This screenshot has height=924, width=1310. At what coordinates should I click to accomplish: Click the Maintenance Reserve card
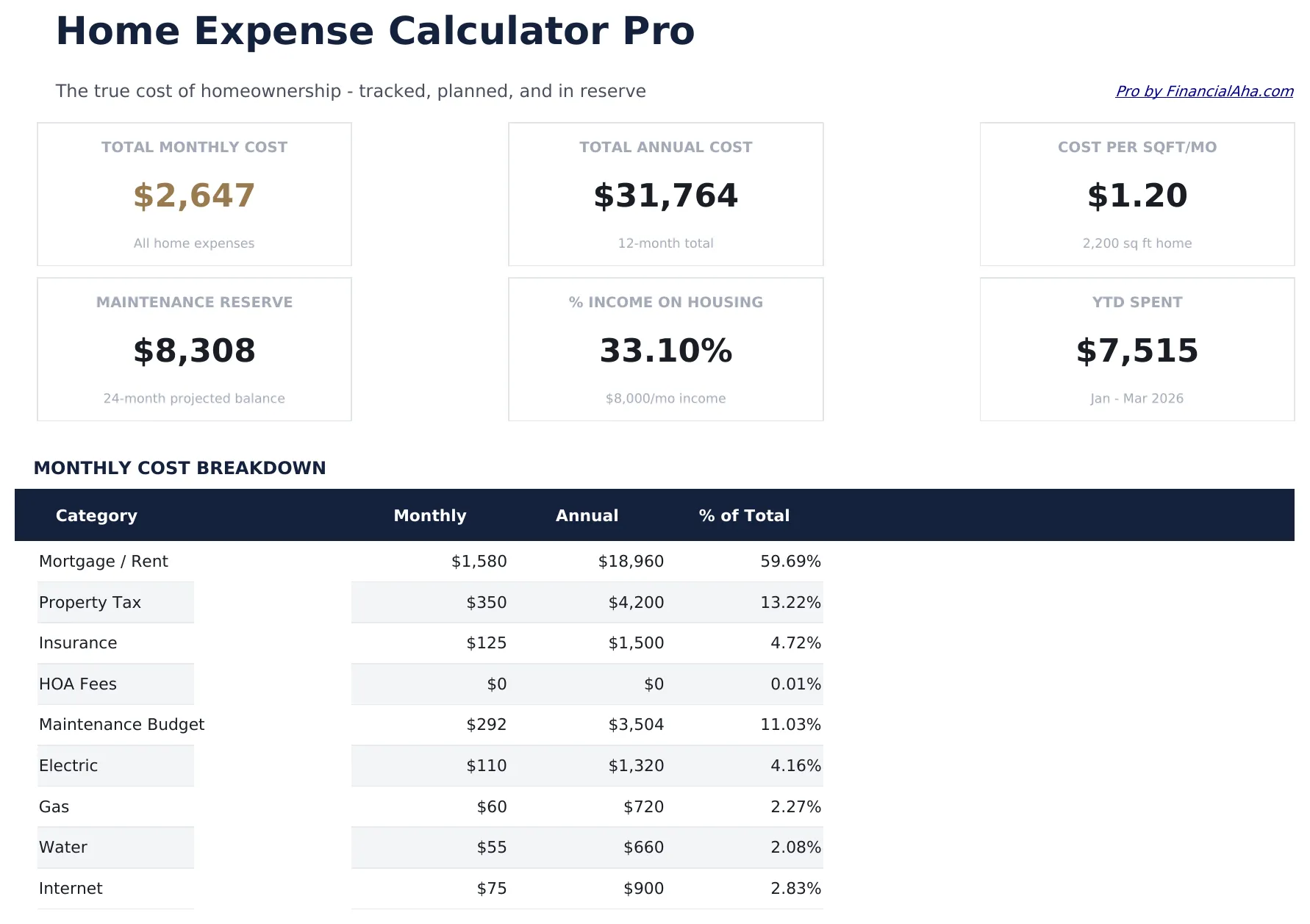(193, 349)
